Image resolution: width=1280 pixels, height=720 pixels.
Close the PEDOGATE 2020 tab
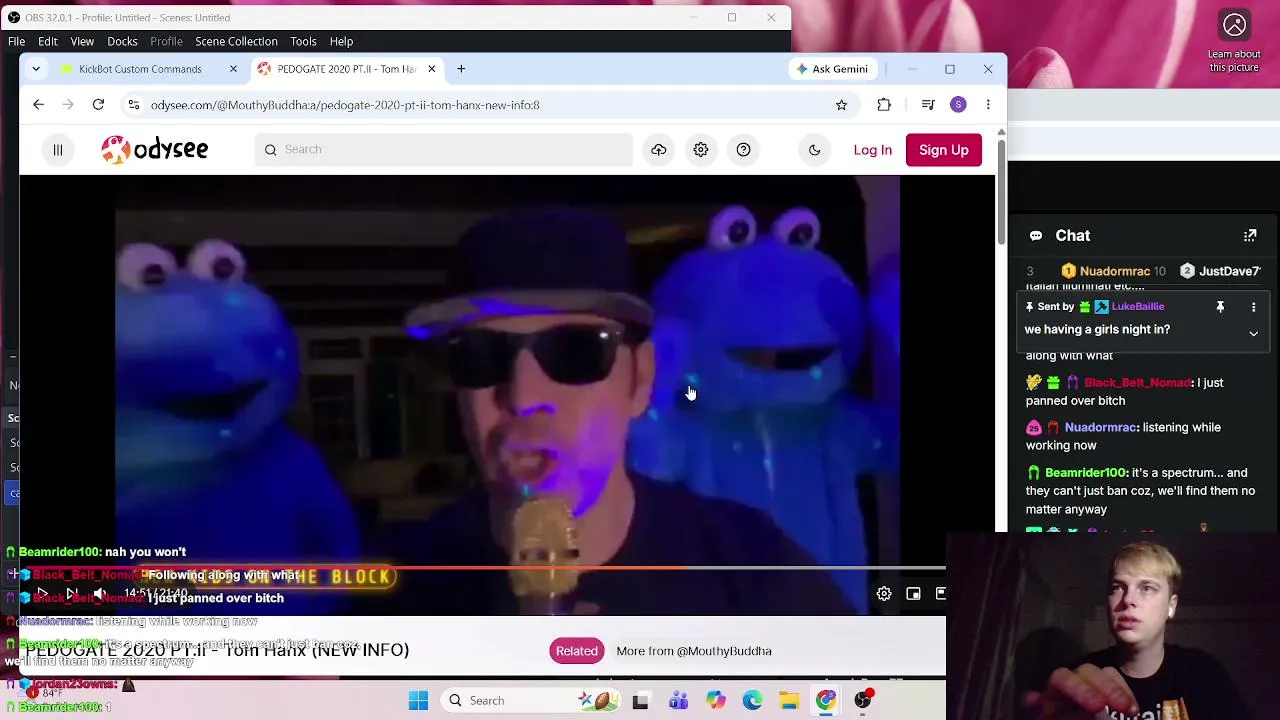tap(431, 69)
